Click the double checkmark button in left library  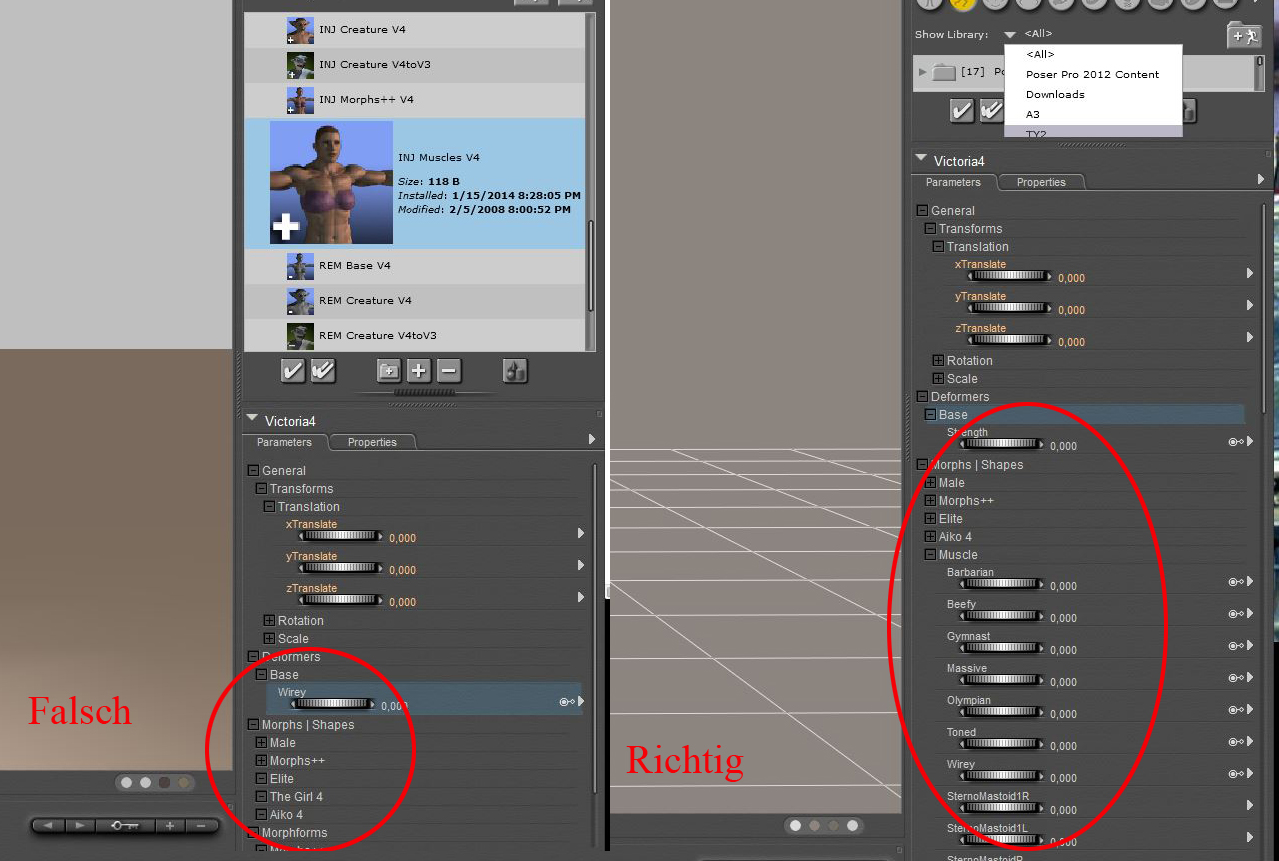(x=323, y=371)
